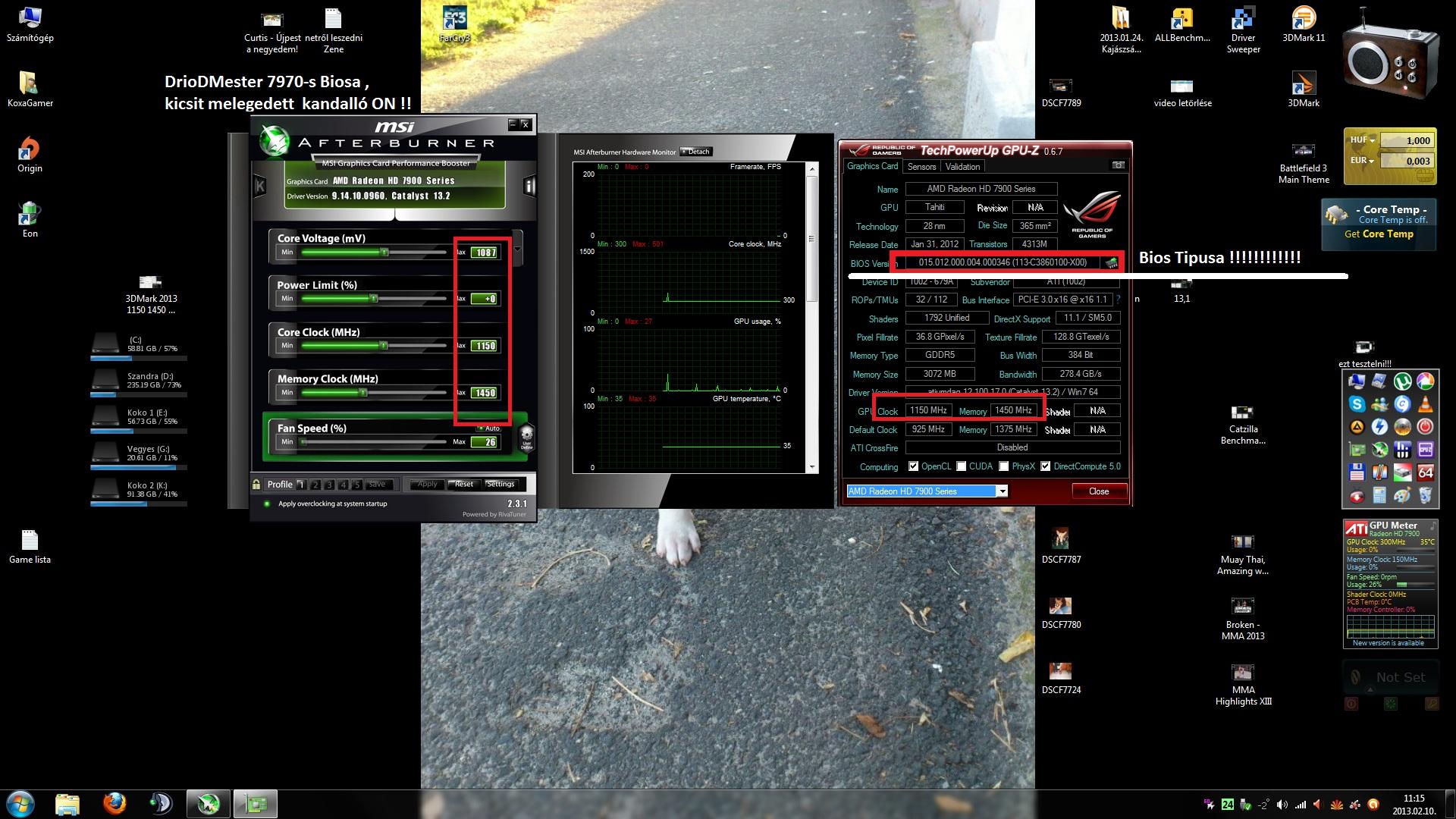The image size is (1456, 819).
Task: Select profile slot 5
Action: click(357, 485)
